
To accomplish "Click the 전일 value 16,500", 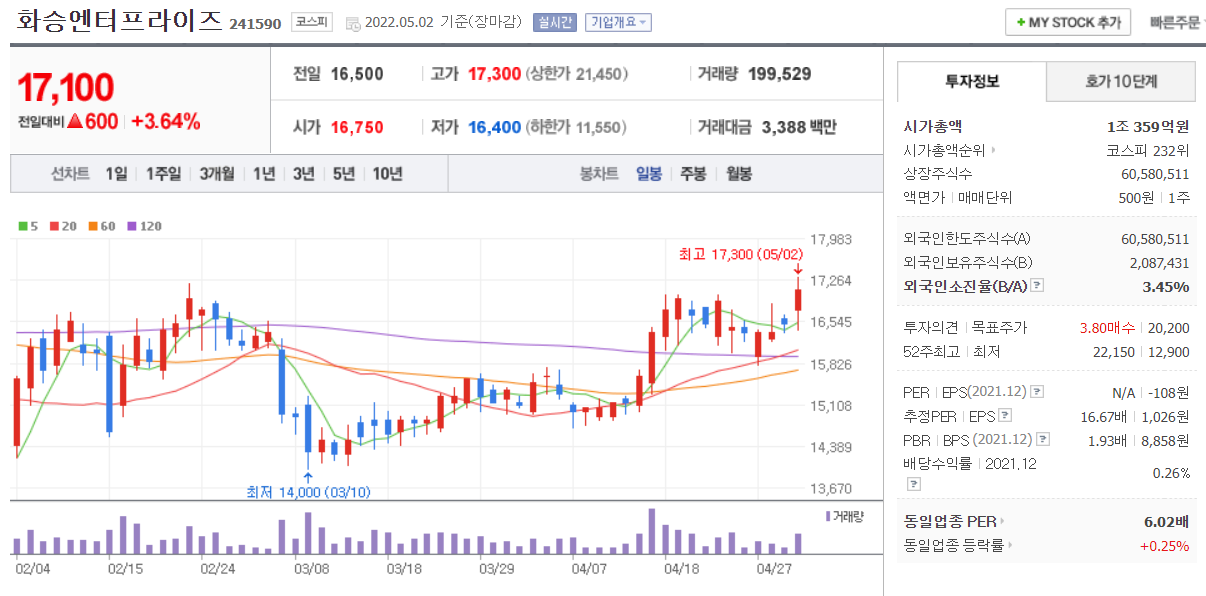I will coord(357,74).
